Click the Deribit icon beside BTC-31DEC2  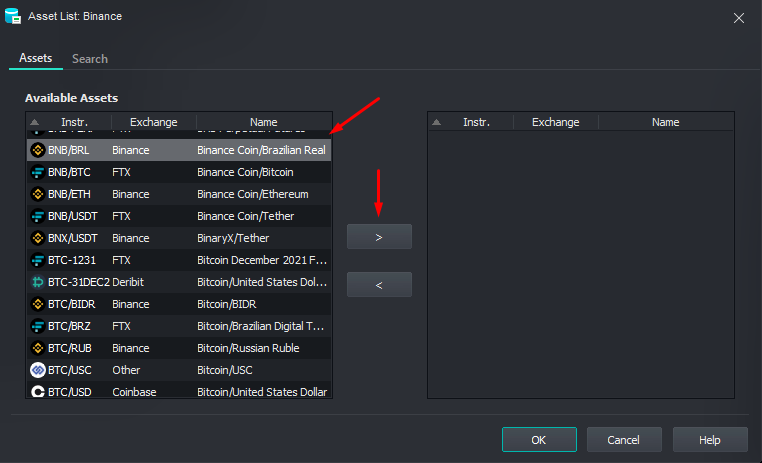coord(37,282)
